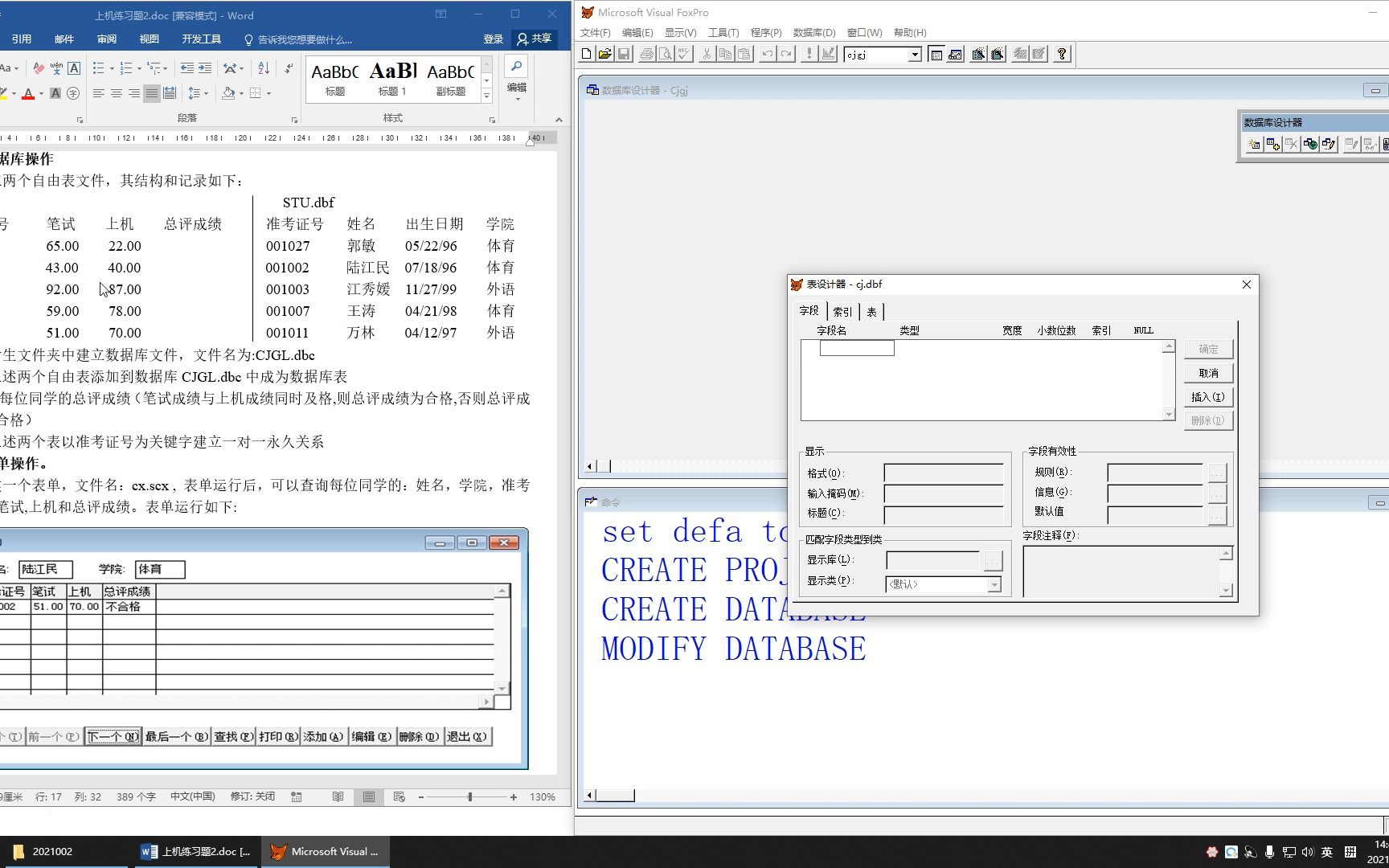
Task: Open the font color dropdown arrow in Word
Action: [x=41, y=93]
